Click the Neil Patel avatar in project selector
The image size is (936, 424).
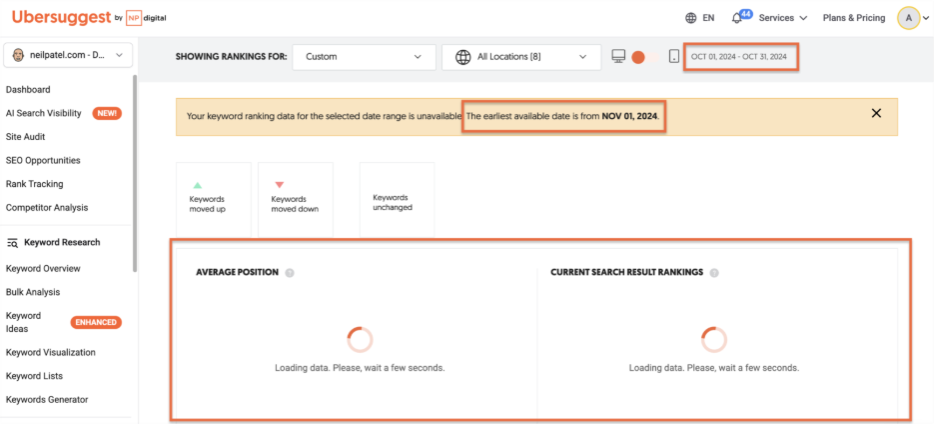pyautogui.click(x=19, y=55)
